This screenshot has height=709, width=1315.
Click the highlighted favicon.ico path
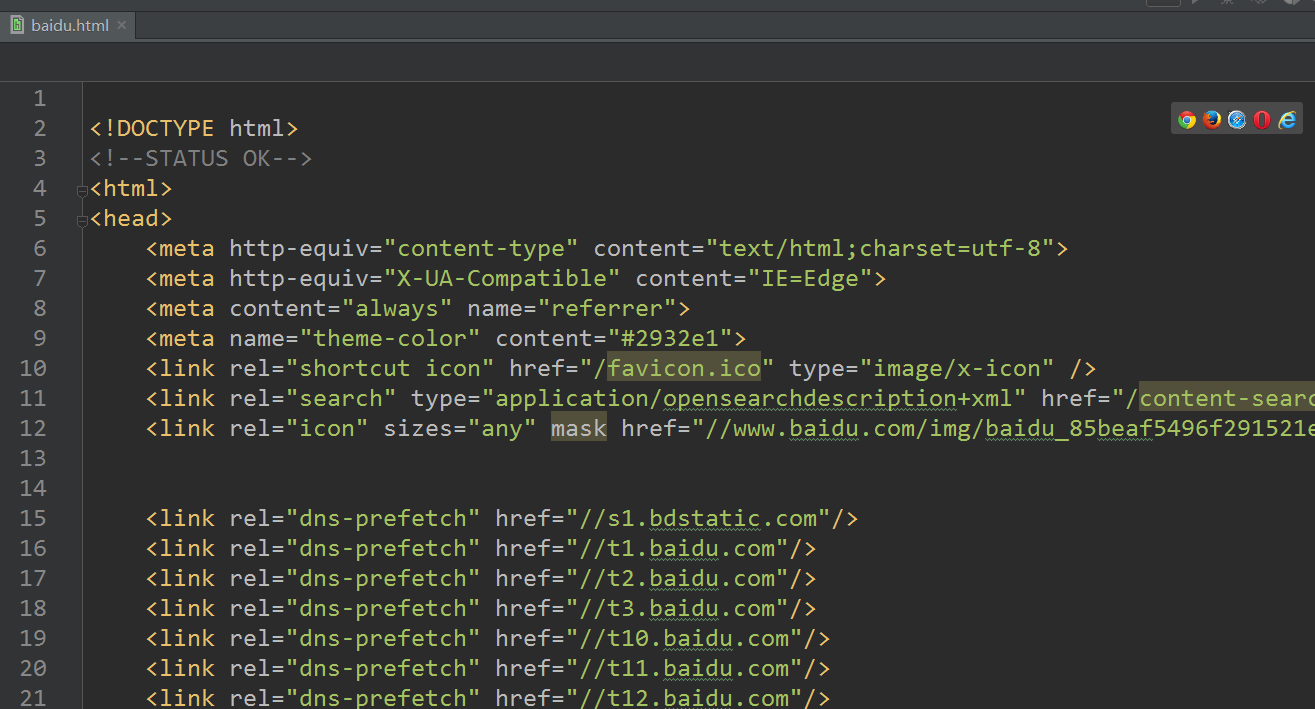point(684,368)
